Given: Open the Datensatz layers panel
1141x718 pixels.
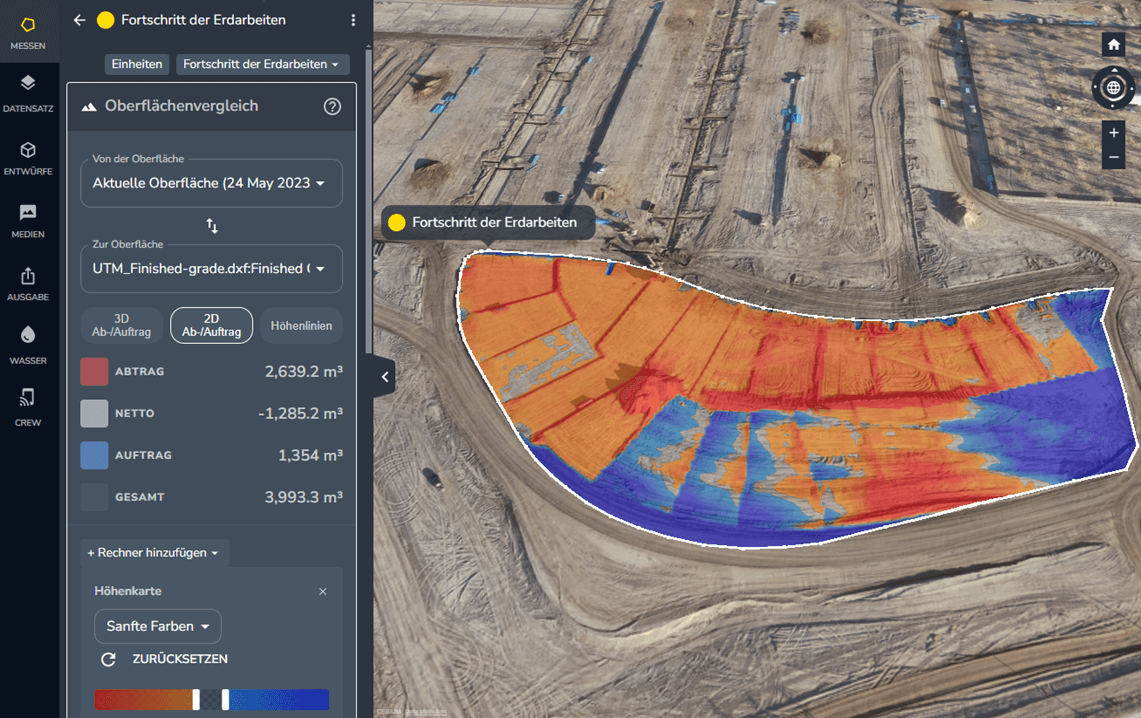Looking at the screenshot, I should [x=28, y=92].
